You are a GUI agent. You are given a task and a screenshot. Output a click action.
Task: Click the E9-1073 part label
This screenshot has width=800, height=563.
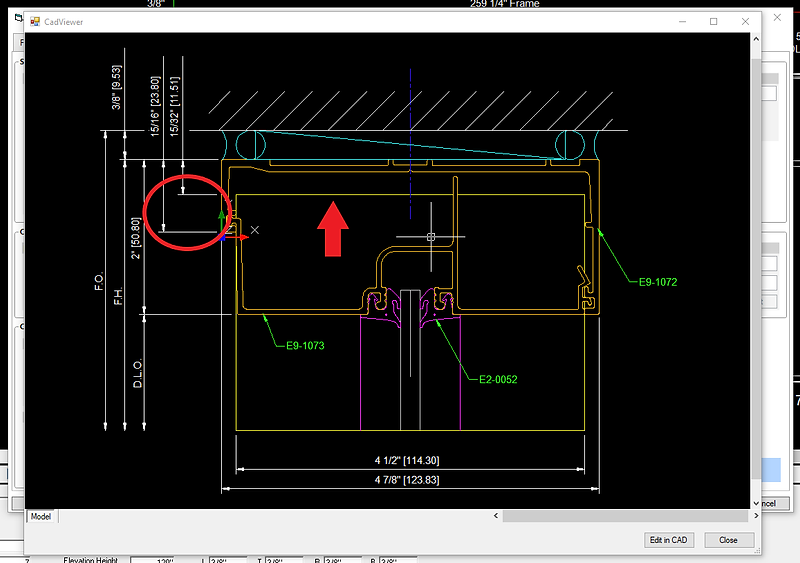coord(305,346)
